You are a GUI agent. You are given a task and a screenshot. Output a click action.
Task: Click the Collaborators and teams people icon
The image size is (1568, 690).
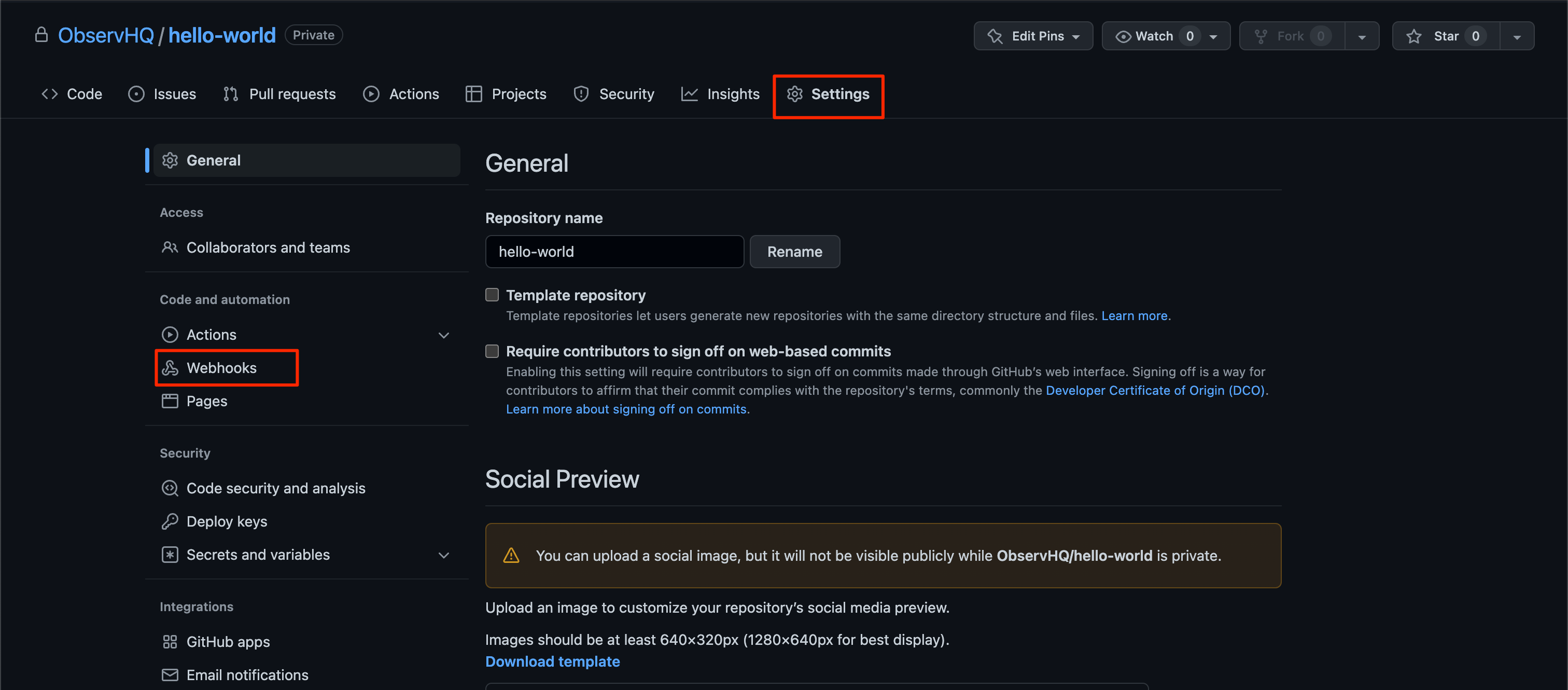point(170,247)
